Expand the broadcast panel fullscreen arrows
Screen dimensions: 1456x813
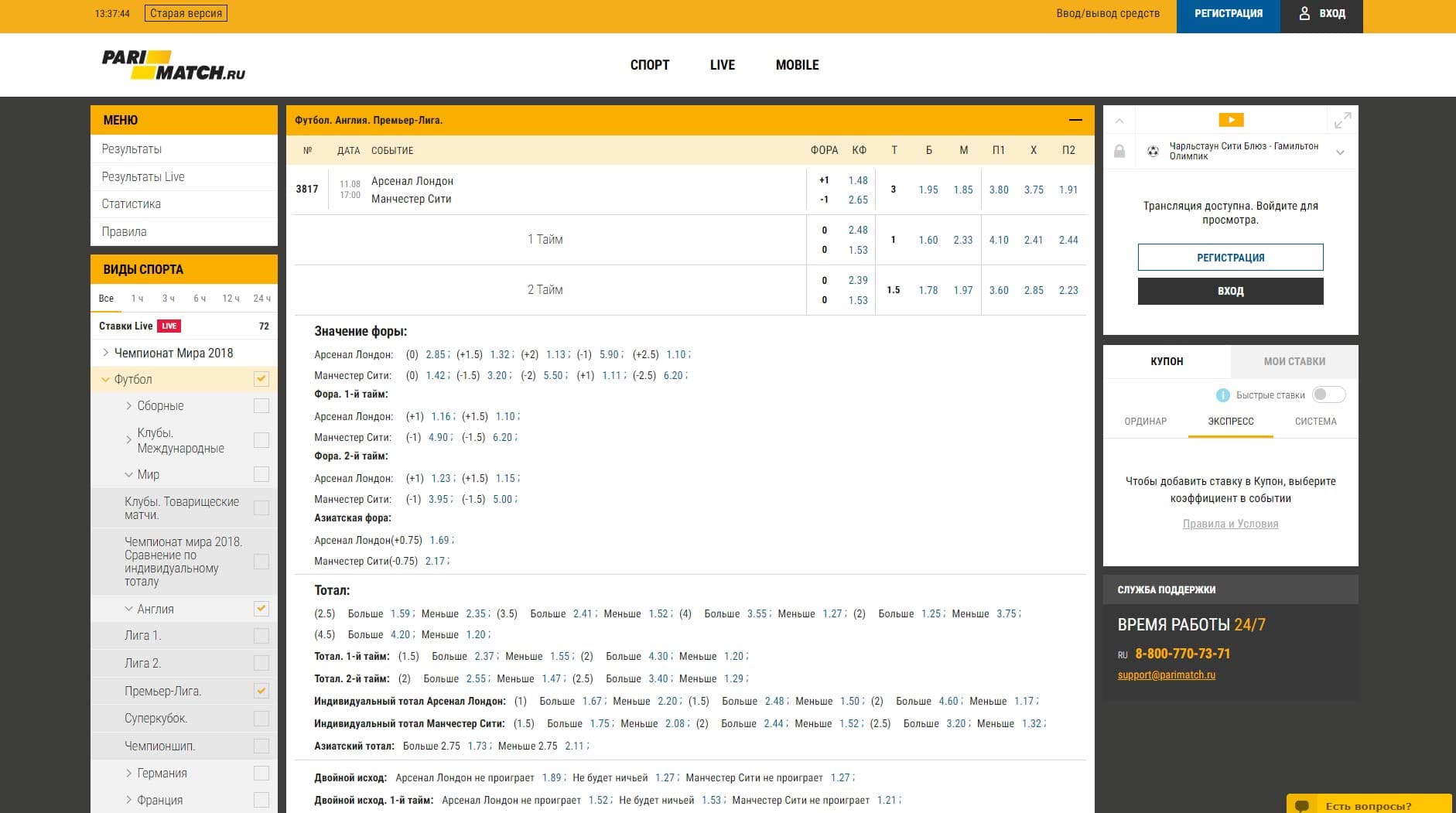1342,120
